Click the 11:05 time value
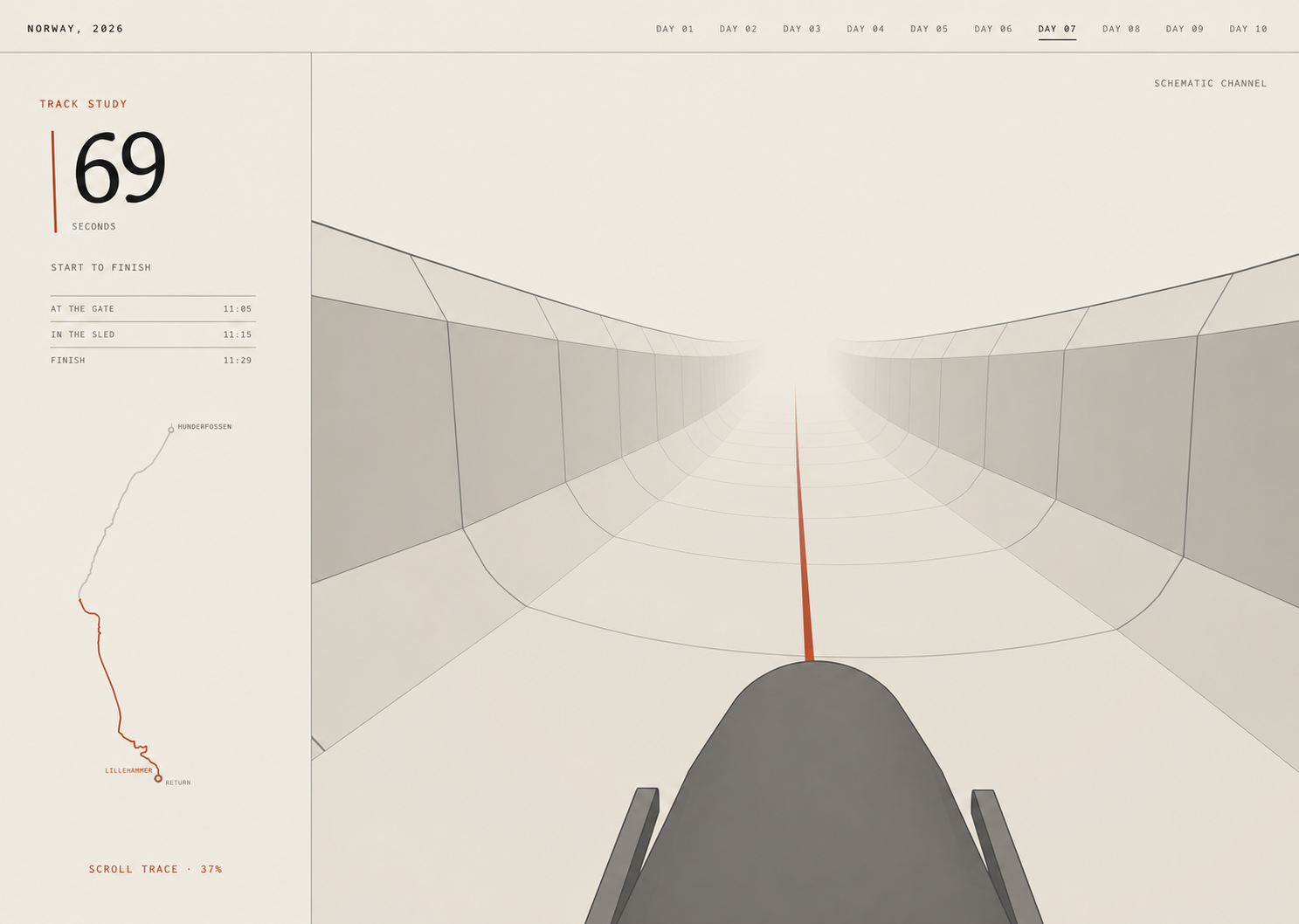The image size is (1299, 924). point(238,309)
